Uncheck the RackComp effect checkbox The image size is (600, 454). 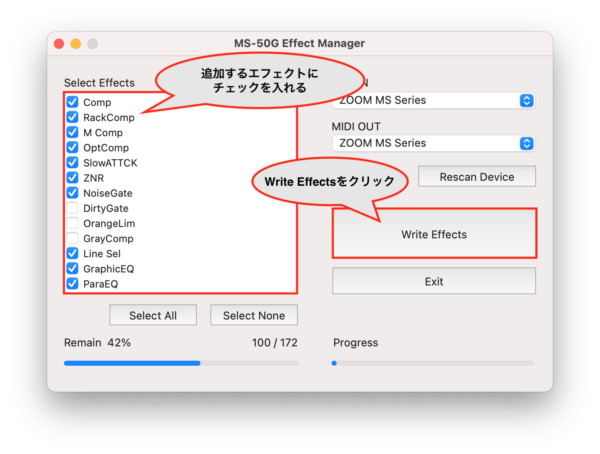72,117
